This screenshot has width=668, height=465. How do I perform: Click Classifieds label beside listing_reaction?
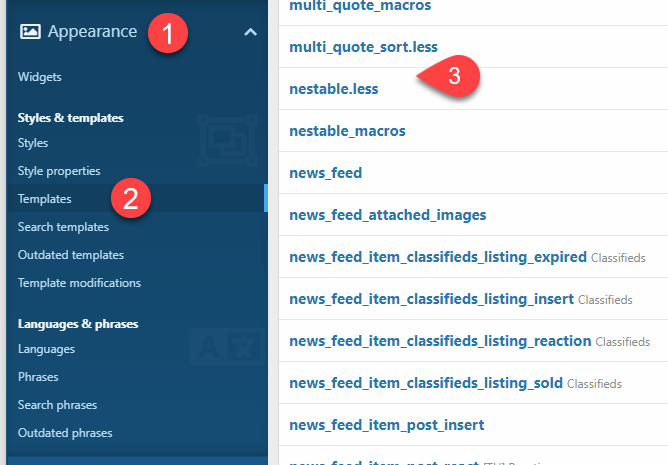click(623, 342)
